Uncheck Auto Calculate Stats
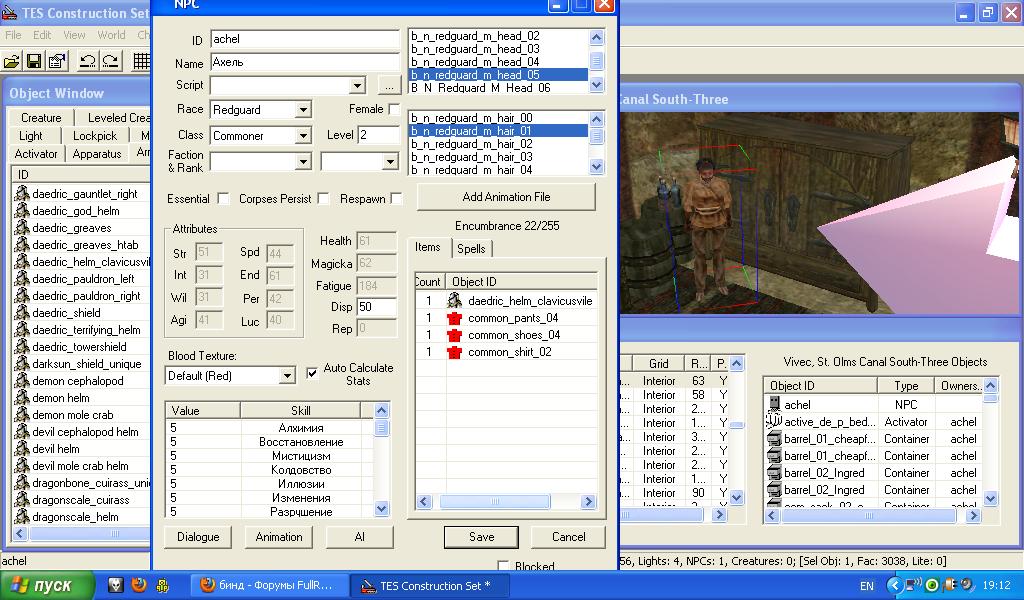Screen dimensions: 1024x600 pos(312,374)
